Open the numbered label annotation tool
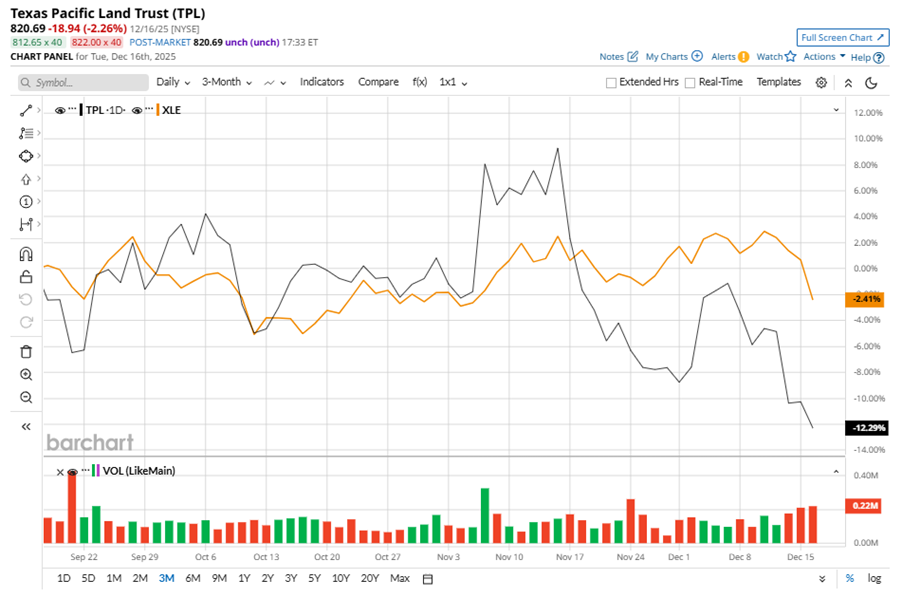 click(26, 202)
